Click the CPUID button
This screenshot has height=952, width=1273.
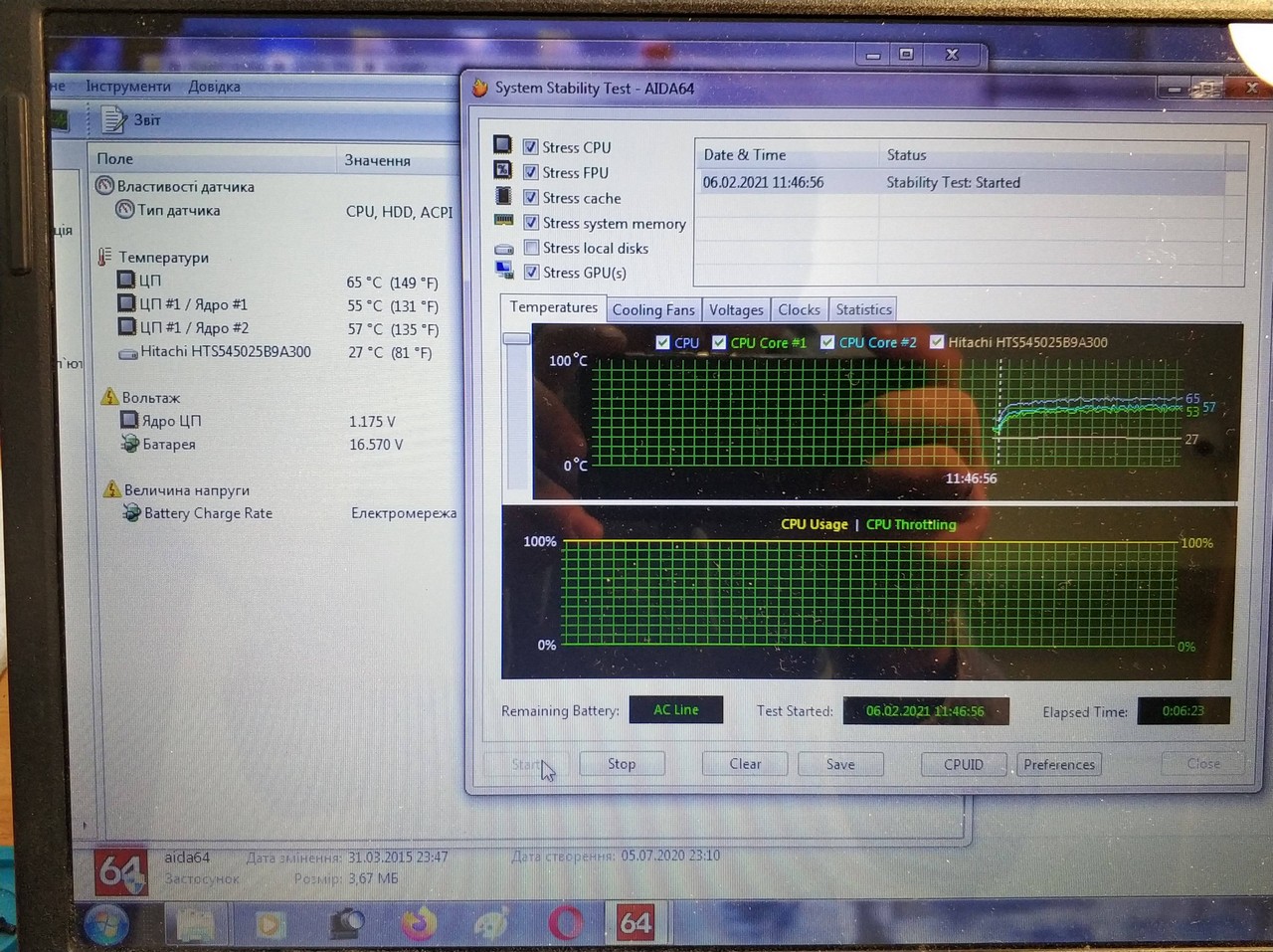click(x=963, y=764)
